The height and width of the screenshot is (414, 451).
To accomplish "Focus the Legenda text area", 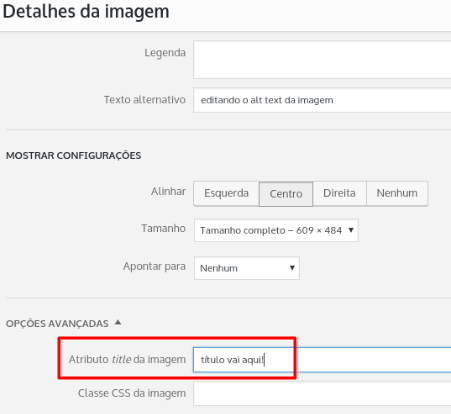I will point(322,60).
